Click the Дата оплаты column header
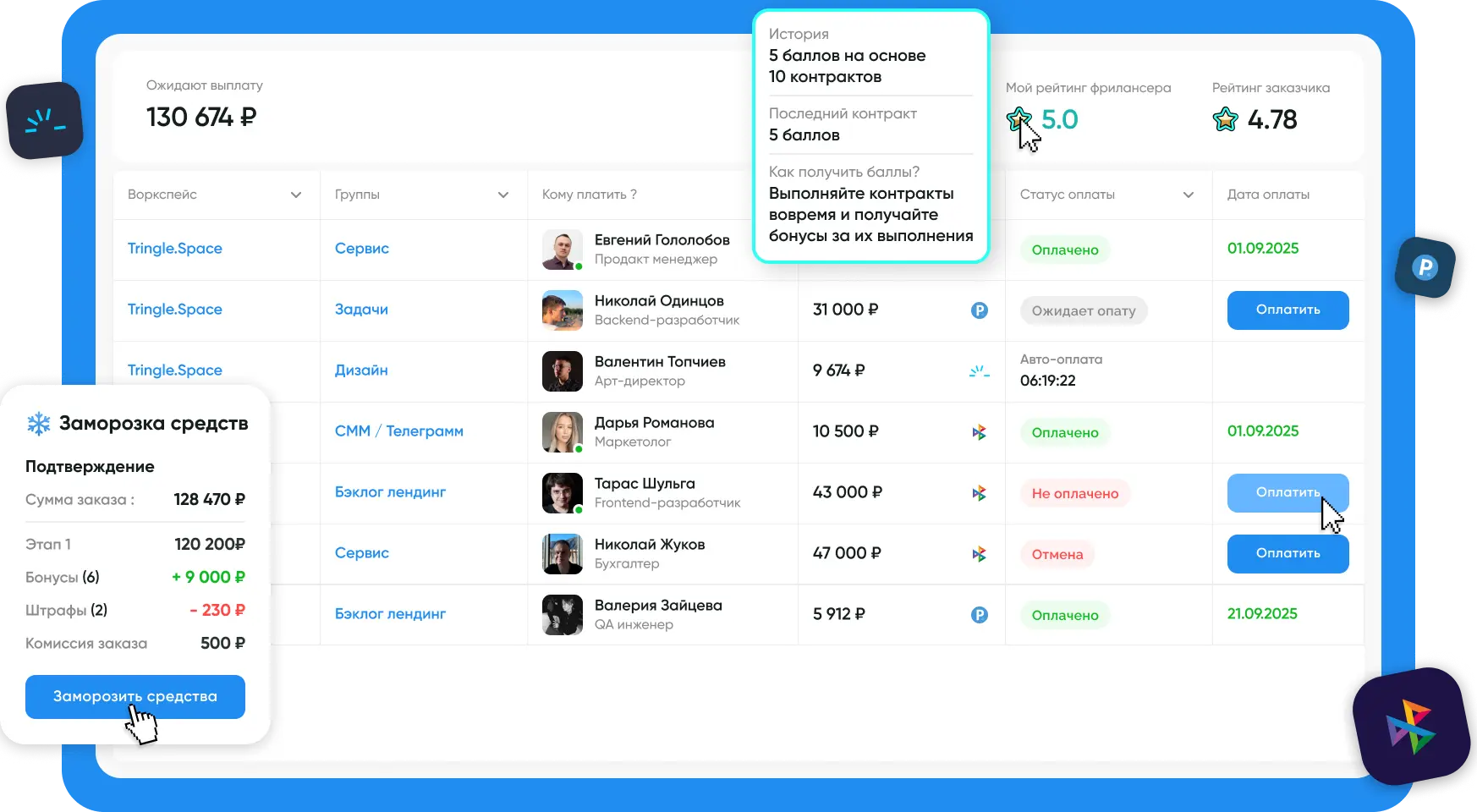Screen dimensions: 1477x812 [1268, 195]
